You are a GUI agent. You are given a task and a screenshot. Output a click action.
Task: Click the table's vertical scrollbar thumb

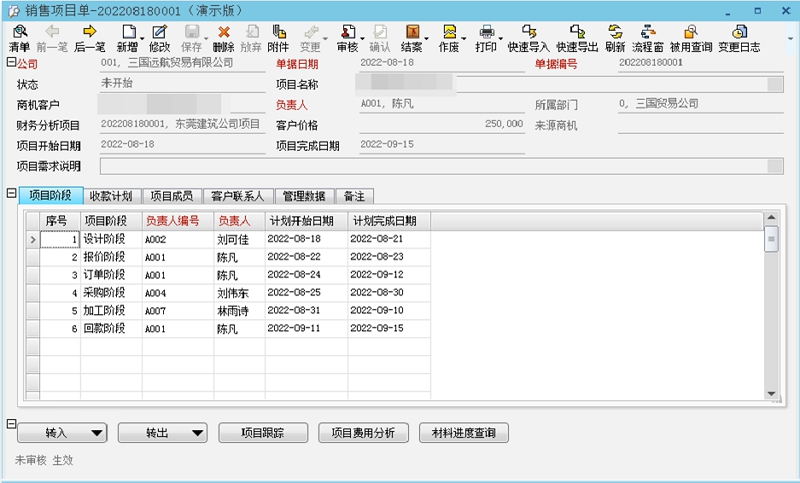pos(771,240)
